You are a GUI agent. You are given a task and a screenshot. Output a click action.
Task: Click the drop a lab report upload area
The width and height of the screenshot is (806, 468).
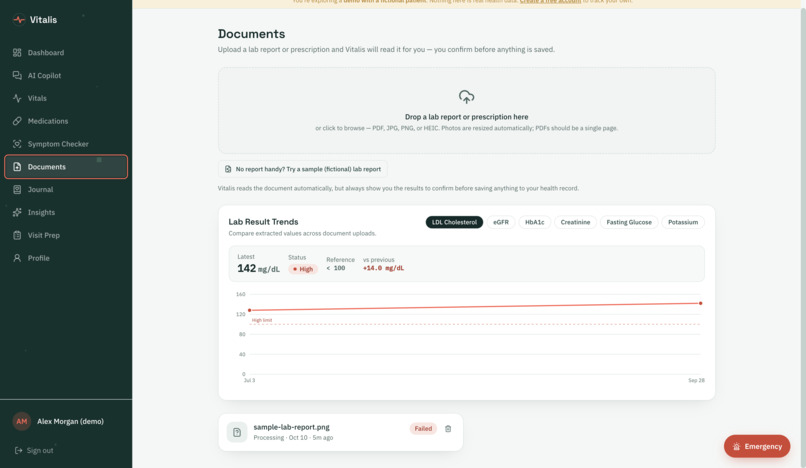pos(466,110)
